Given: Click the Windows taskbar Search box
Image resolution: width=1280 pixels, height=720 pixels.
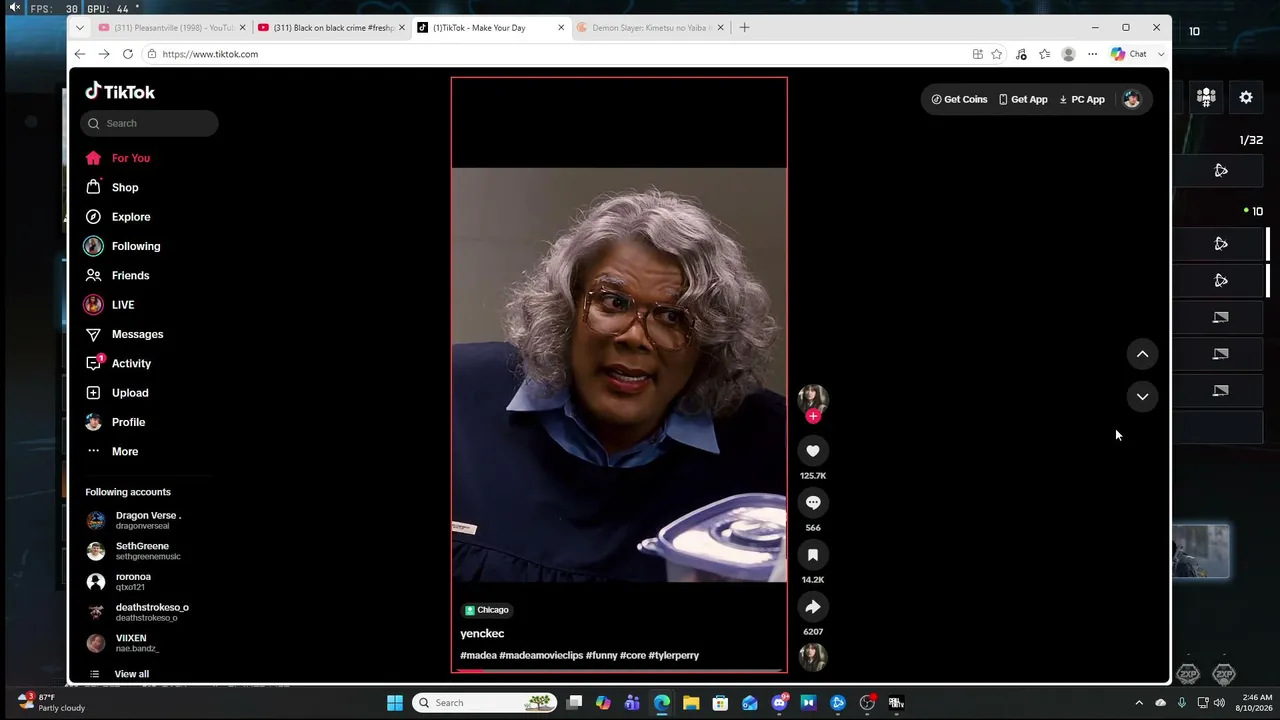Looking at the screenshot, I should [485, 703].
